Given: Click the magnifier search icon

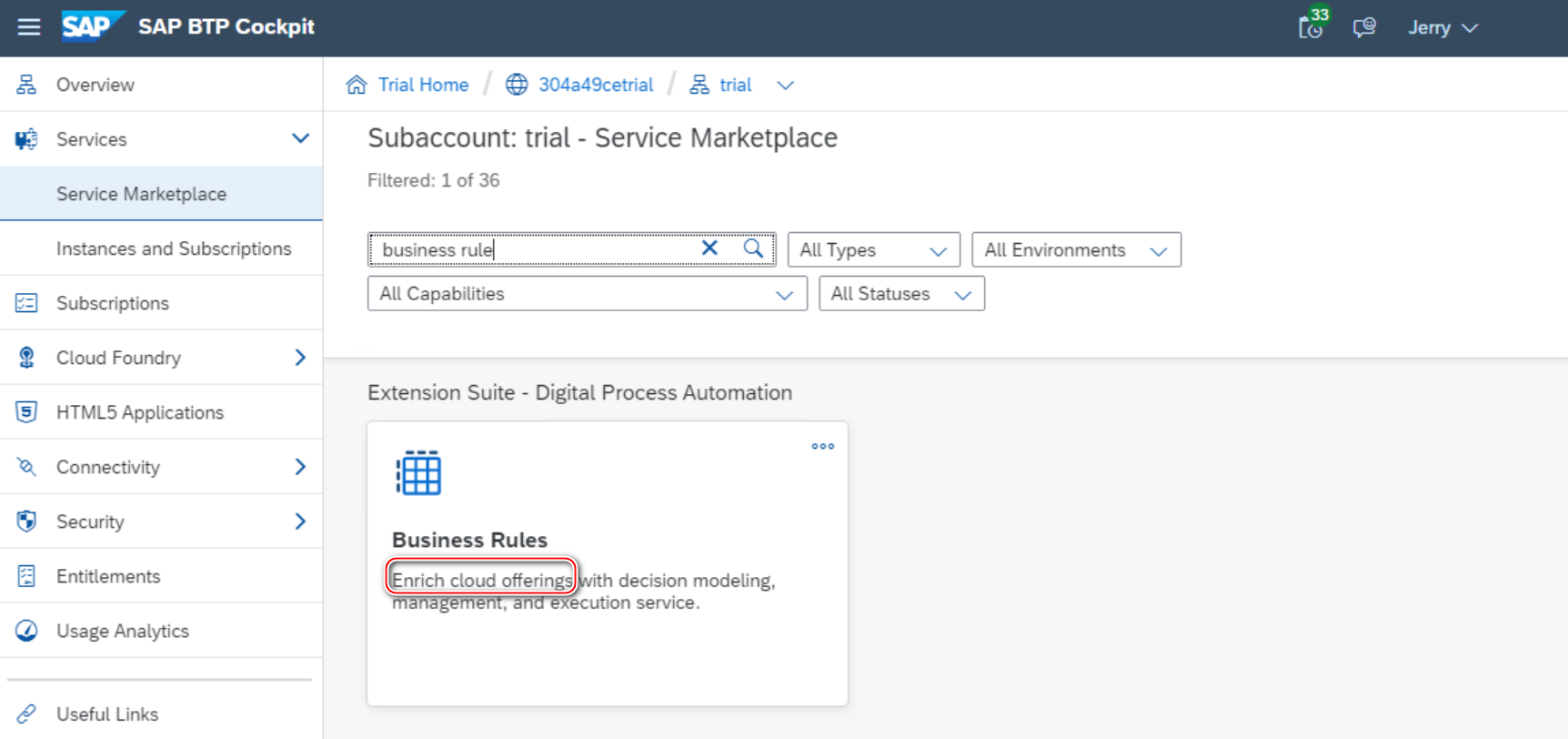Looking at the screenshot, I should pyautogui.click(x=753, y=248).
